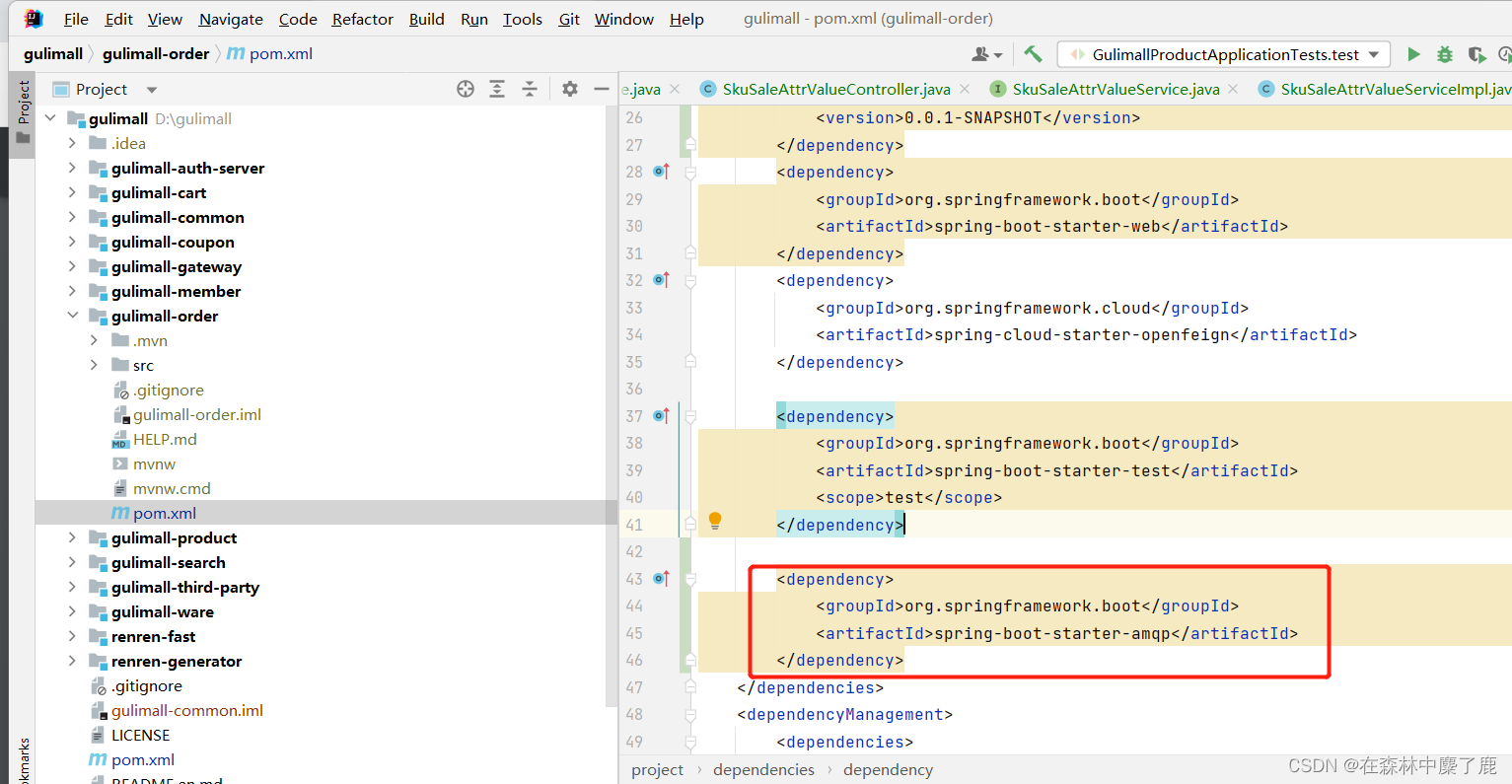Expand gulimall-auth-server module

[x=72, y=168]
